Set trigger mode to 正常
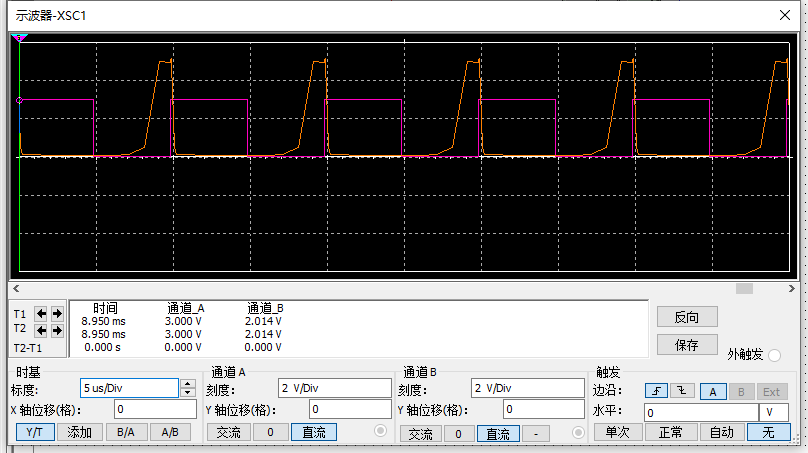The width and height of the screenshot is (808, 453). tap(670, 432)
